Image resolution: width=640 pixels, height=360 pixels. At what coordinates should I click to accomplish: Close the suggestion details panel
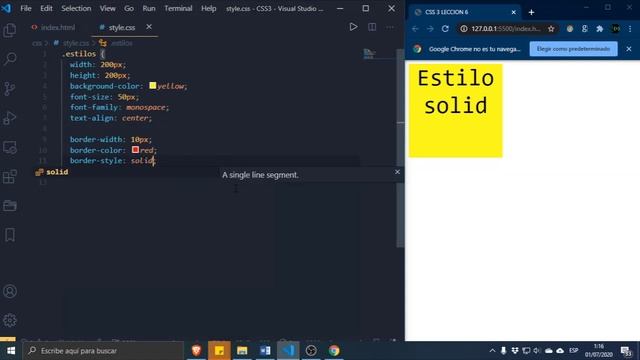[x=397, y=172]
